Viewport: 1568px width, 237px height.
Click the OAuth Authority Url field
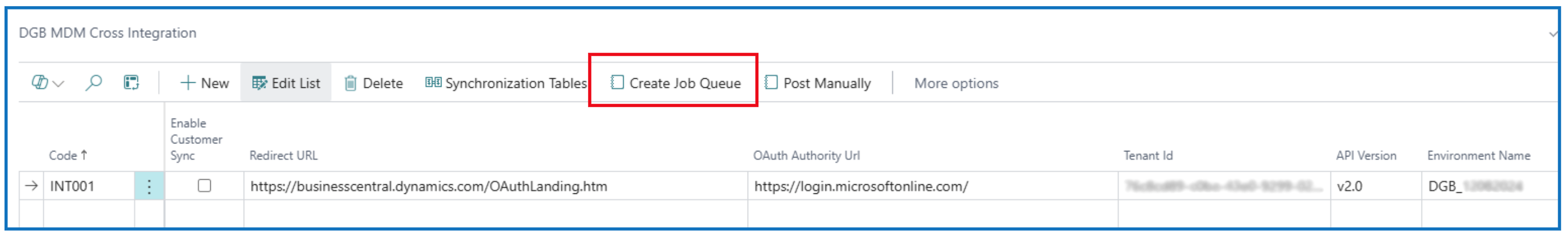coord(861,187)
